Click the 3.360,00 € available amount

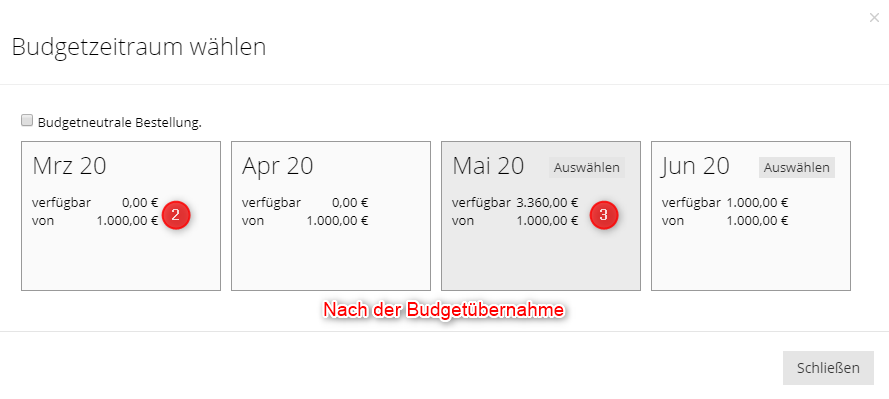pyautogui.click(x=547, y=203)
